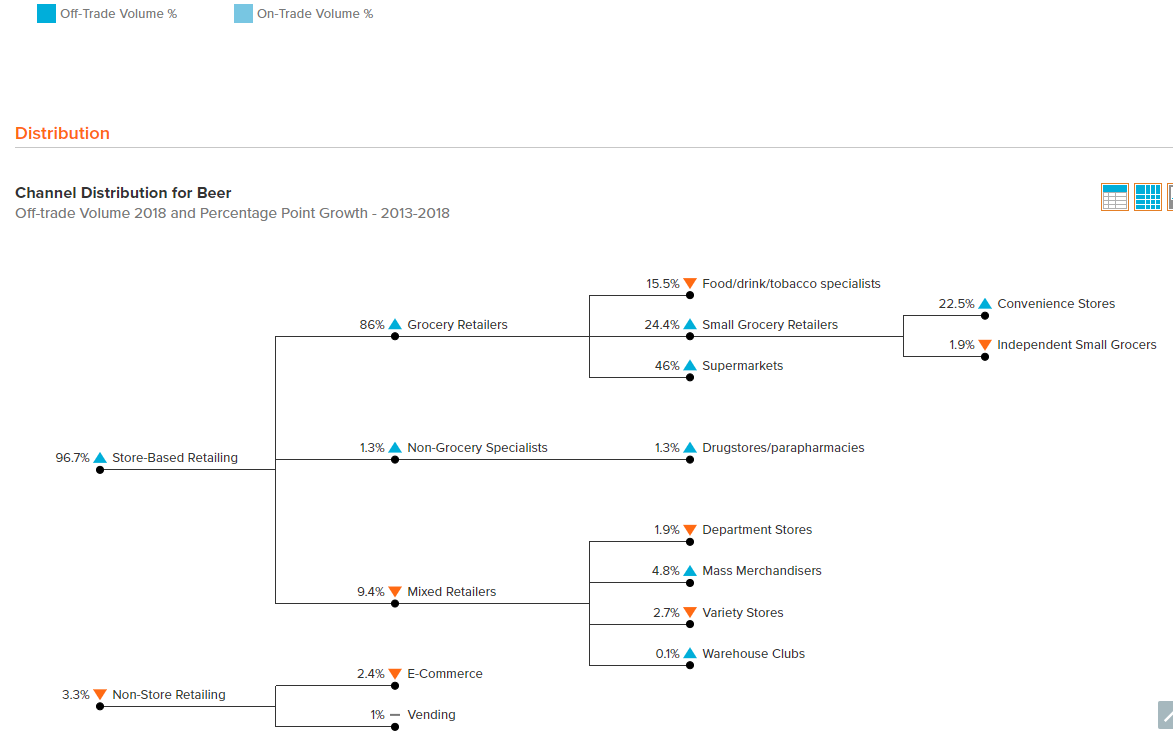Click up arrow beside Convenience Stores
This screenshot has height=744, width=1173.
coord(985,304)
